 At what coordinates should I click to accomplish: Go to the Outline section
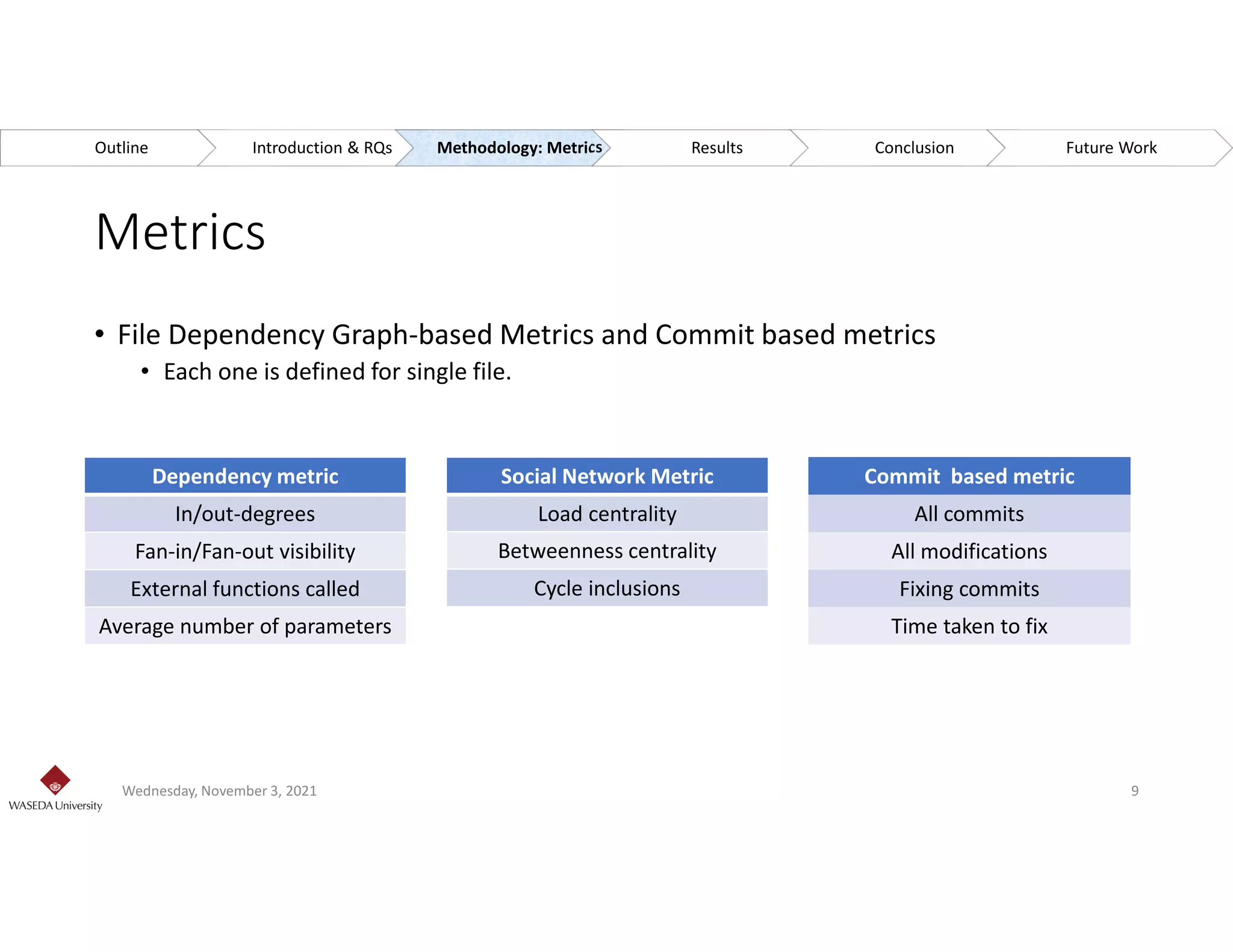click(x=121, y=148)
